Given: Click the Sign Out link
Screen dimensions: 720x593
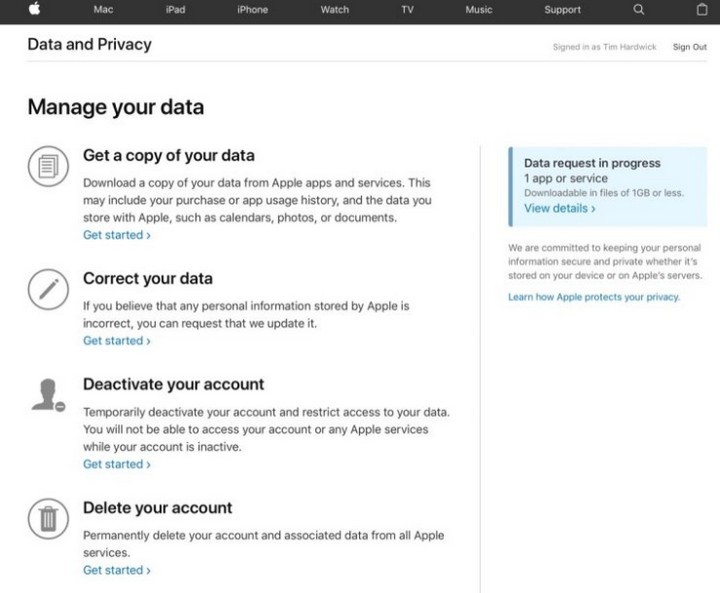Looking at the screenshot, I should tap(690, 47).
